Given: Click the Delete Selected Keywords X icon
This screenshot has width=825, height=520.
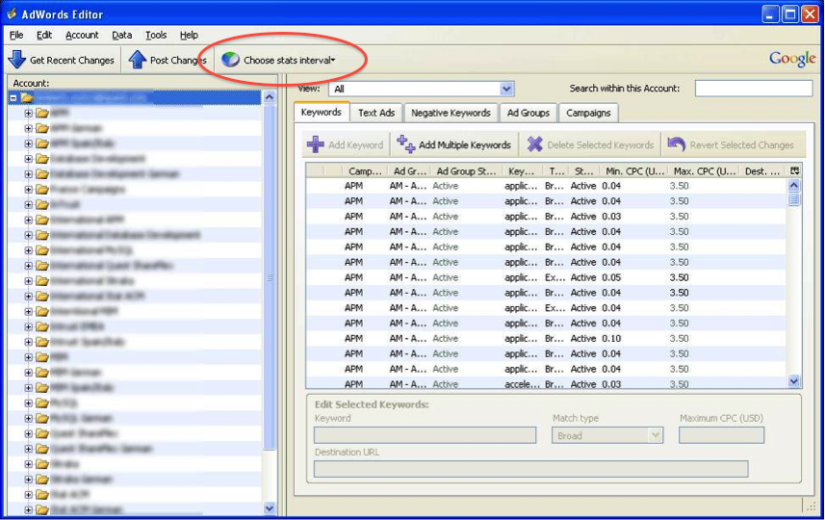Looking at the screenshot, I should click(x=535, y=144).
